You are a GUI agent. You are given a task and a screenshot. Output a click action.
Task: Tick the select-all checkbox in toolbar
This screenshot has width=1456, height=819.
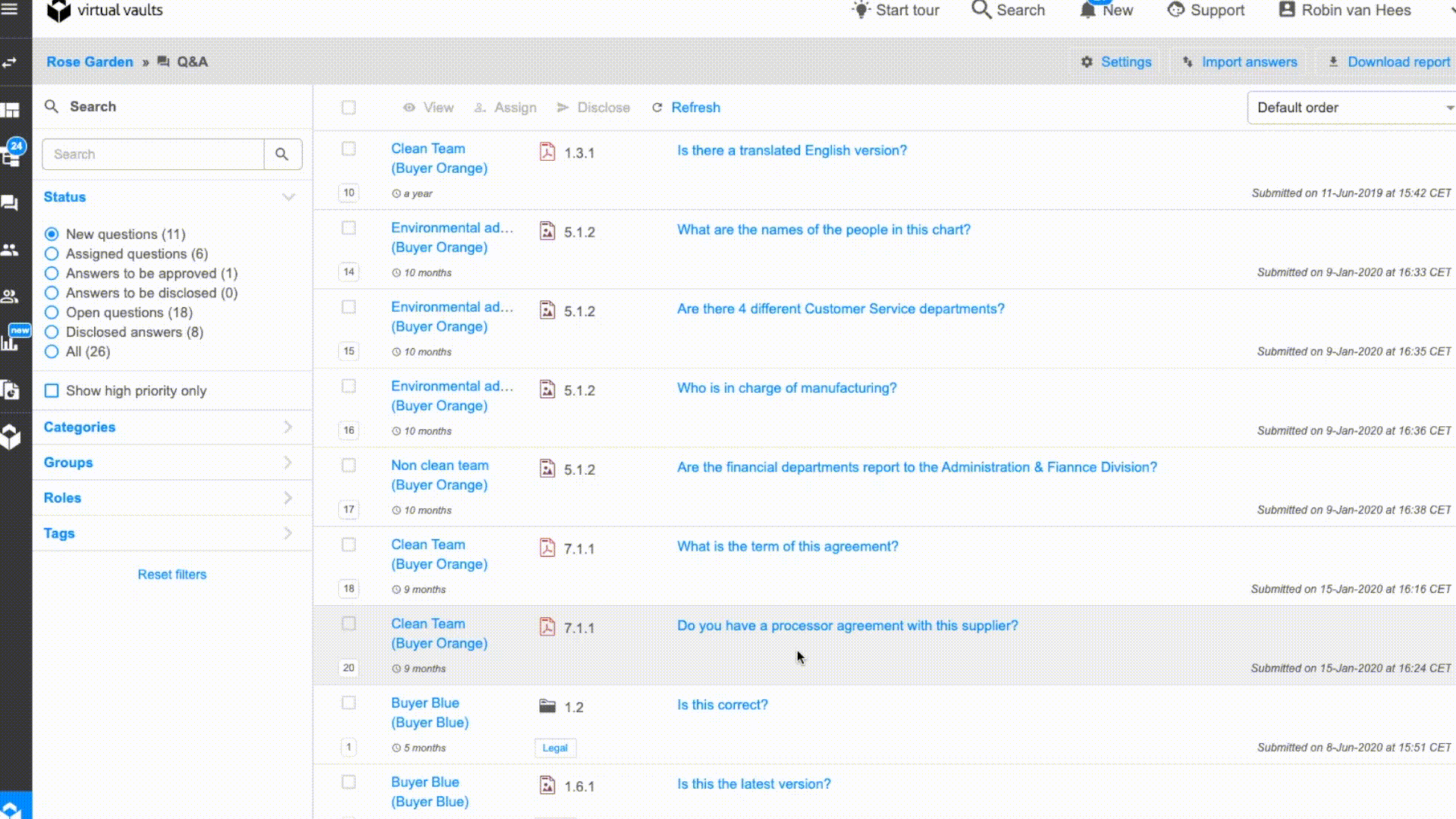tap(349, 108)
